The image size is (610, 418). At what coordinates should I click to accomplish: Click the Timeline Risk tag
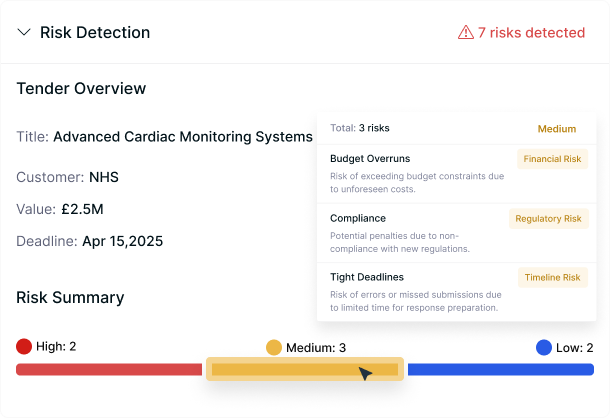(552, 278)
